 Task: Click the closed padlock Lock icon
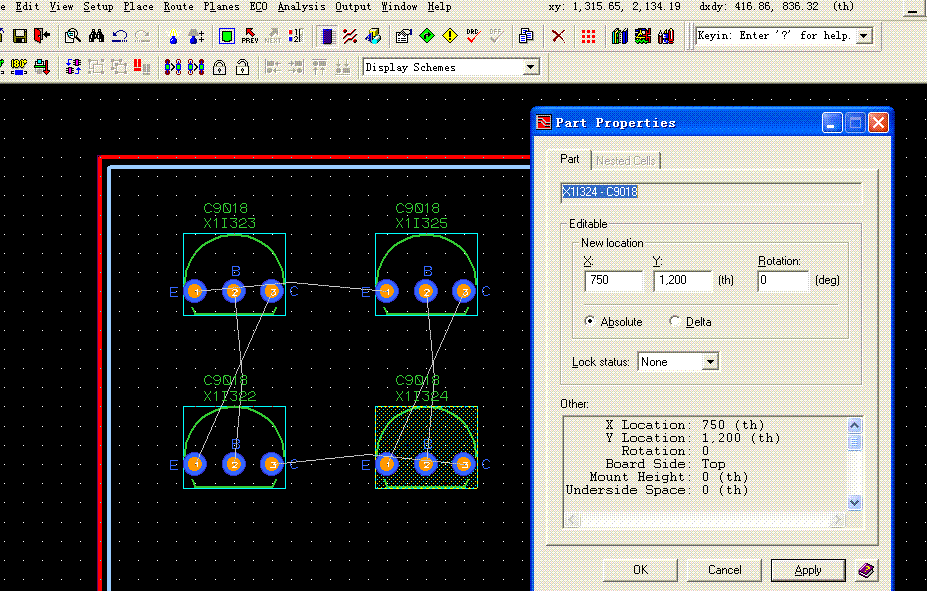(220, 67)
